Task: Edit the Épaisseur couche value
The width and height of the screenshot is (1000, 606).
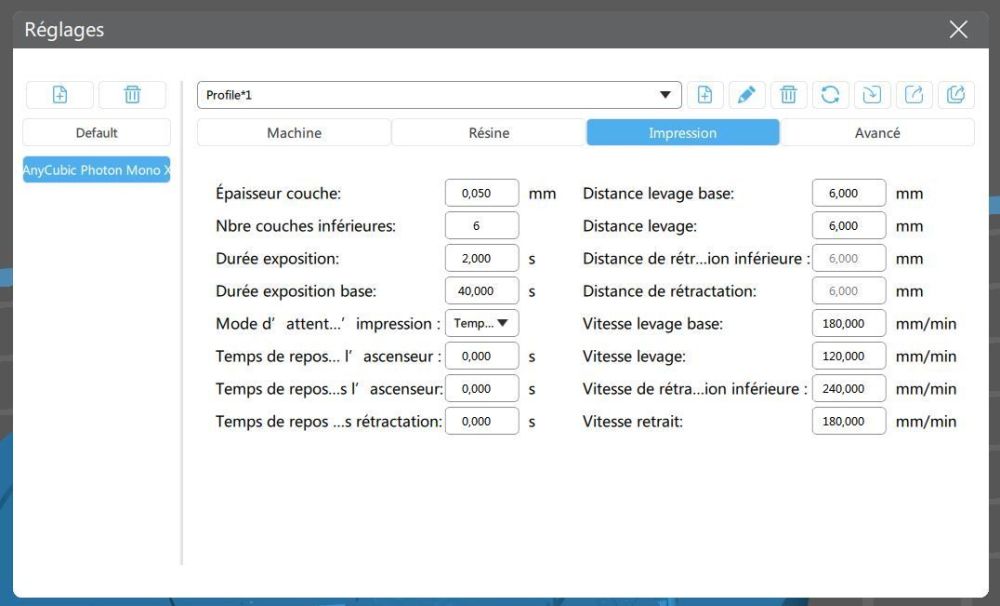Action: [x=482, y=193]
